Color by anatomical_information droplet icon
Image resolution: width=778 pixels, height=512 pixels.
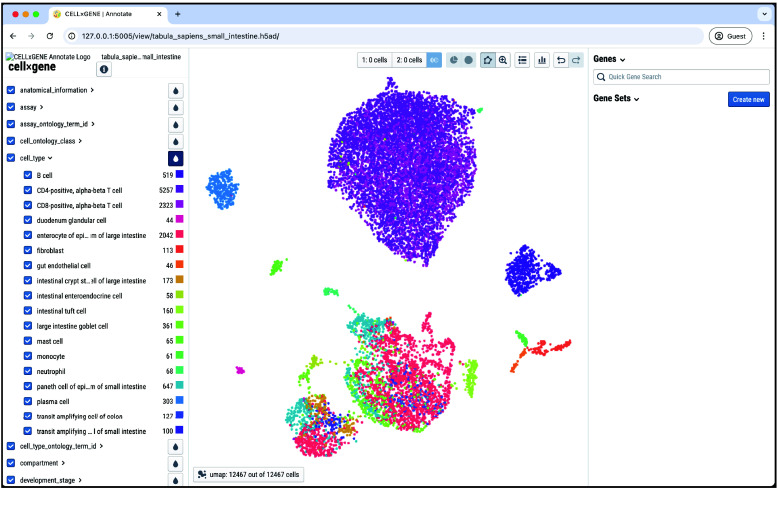point(176,90)
